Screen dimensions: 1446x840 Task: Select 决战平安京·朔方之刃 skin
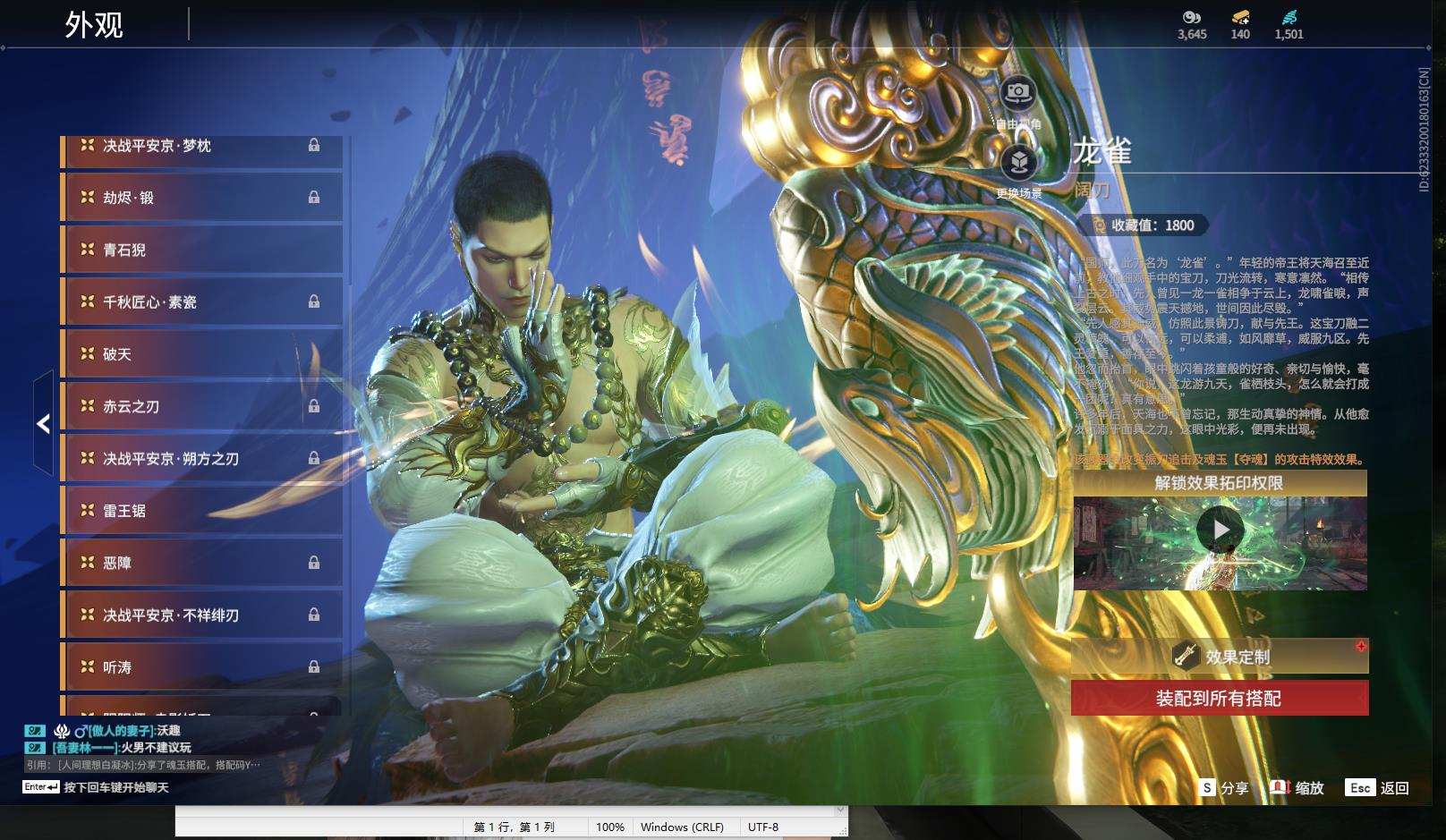(x=201, y=458)
